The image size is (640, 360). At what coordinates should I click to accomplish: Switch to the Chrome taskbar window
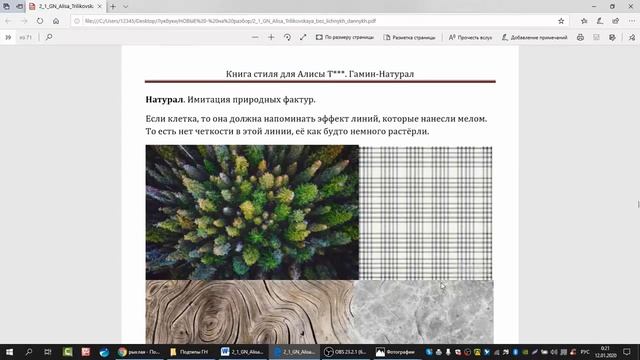tap(139, 351)
